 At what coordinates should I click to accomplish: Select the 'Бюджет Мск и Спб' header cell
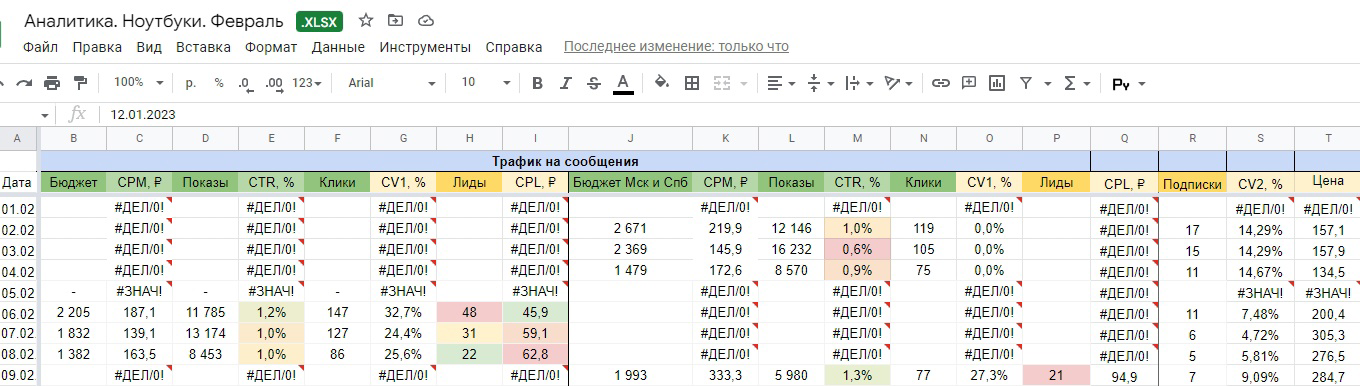coord(630,183)
